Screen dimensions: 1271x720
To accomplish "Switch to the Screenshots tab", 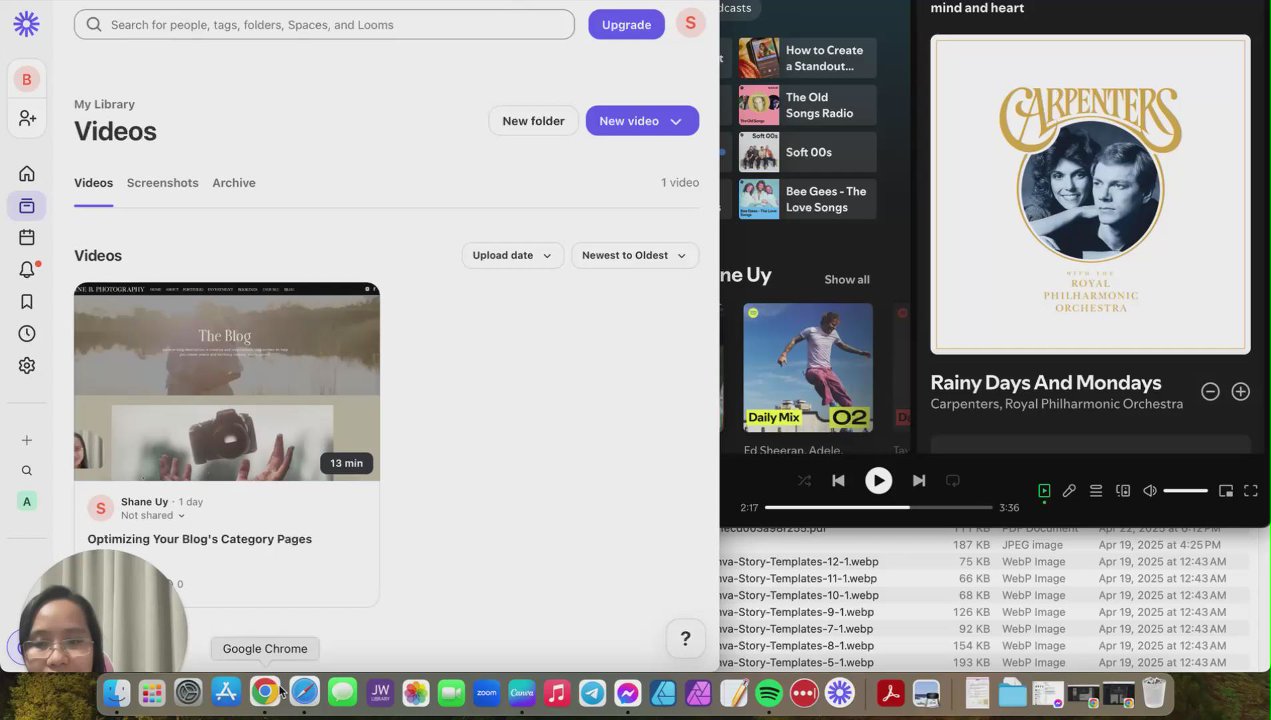I will [x=162, y=183].
